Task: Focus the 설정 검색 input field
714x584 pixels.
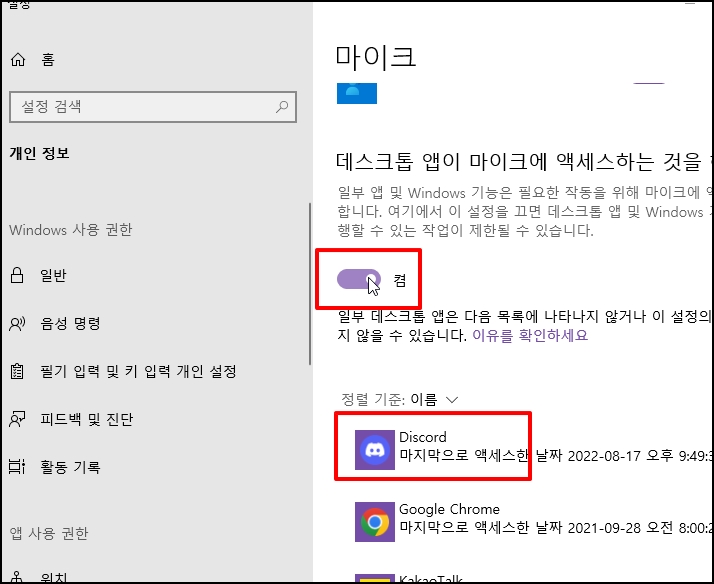Action: 153,107
